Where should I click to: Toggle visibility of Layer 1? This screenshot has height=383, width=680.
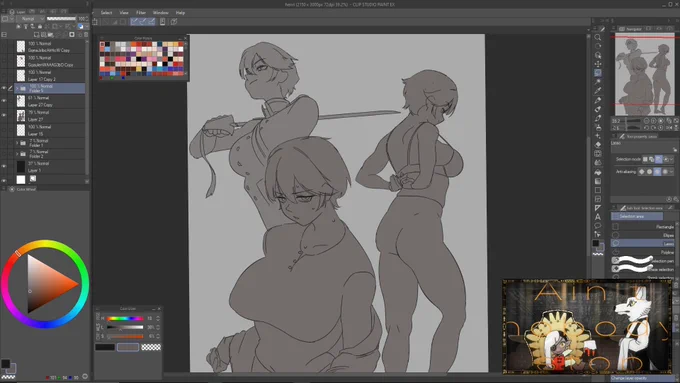[x=4, y=167]
